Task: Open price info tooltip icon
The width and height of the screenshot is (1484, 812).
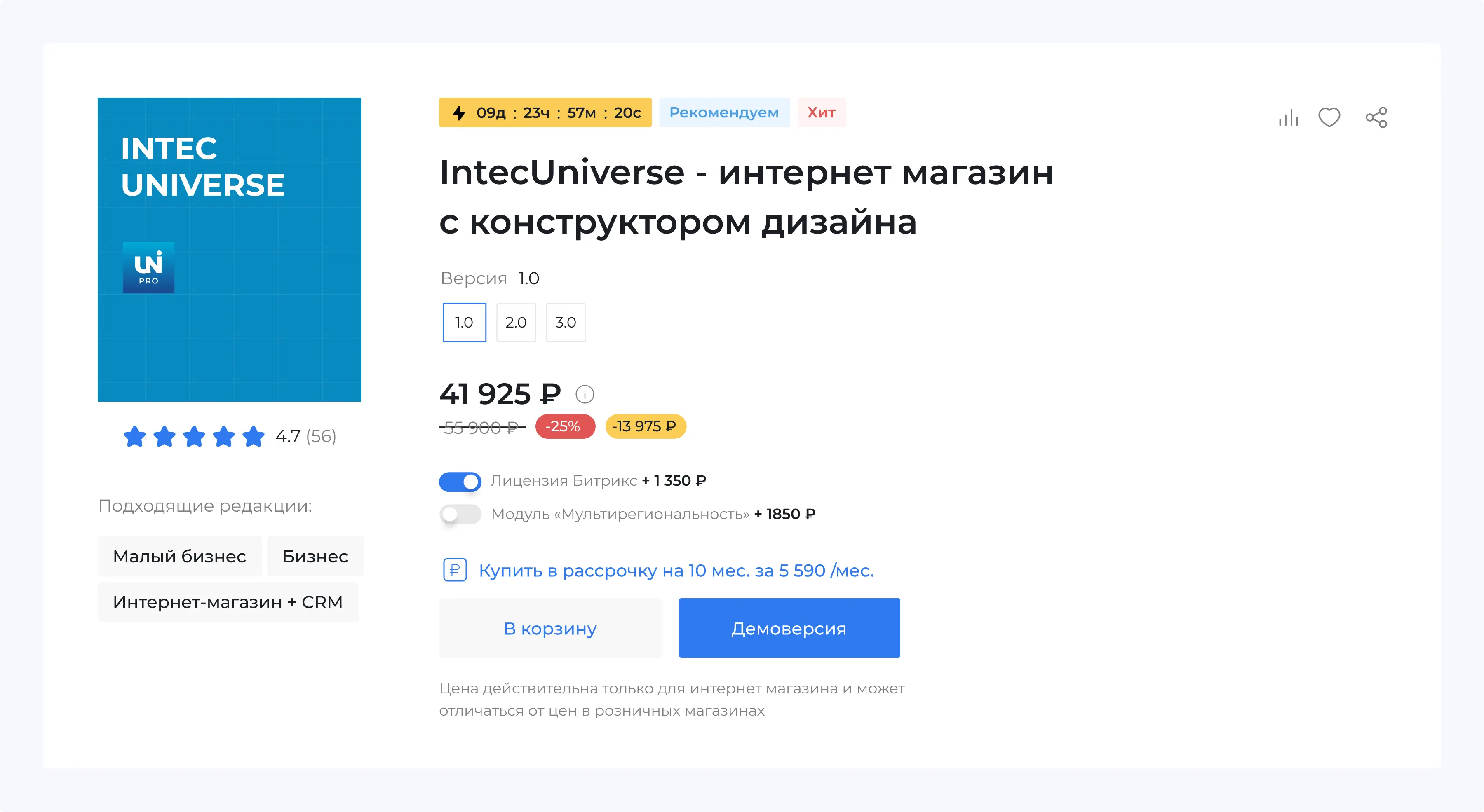Action: (585, 395)
